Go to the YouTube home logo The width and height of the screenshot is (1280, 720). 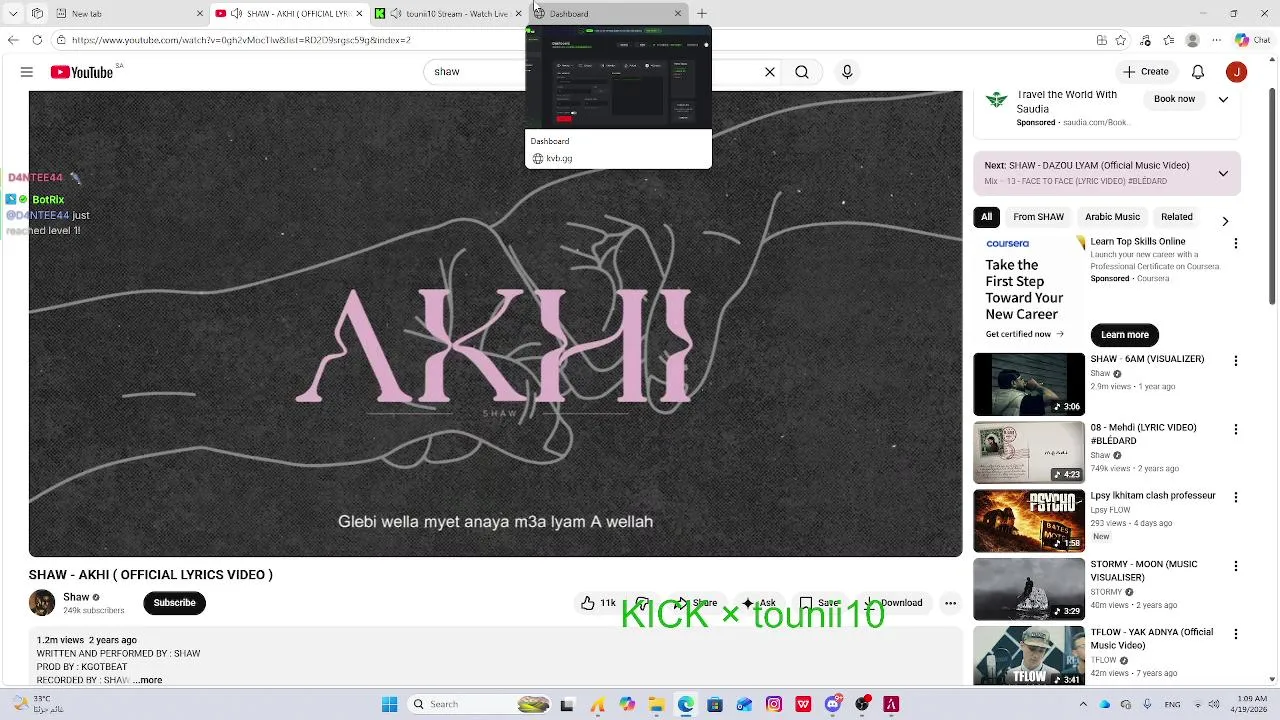tap(82, 72)
